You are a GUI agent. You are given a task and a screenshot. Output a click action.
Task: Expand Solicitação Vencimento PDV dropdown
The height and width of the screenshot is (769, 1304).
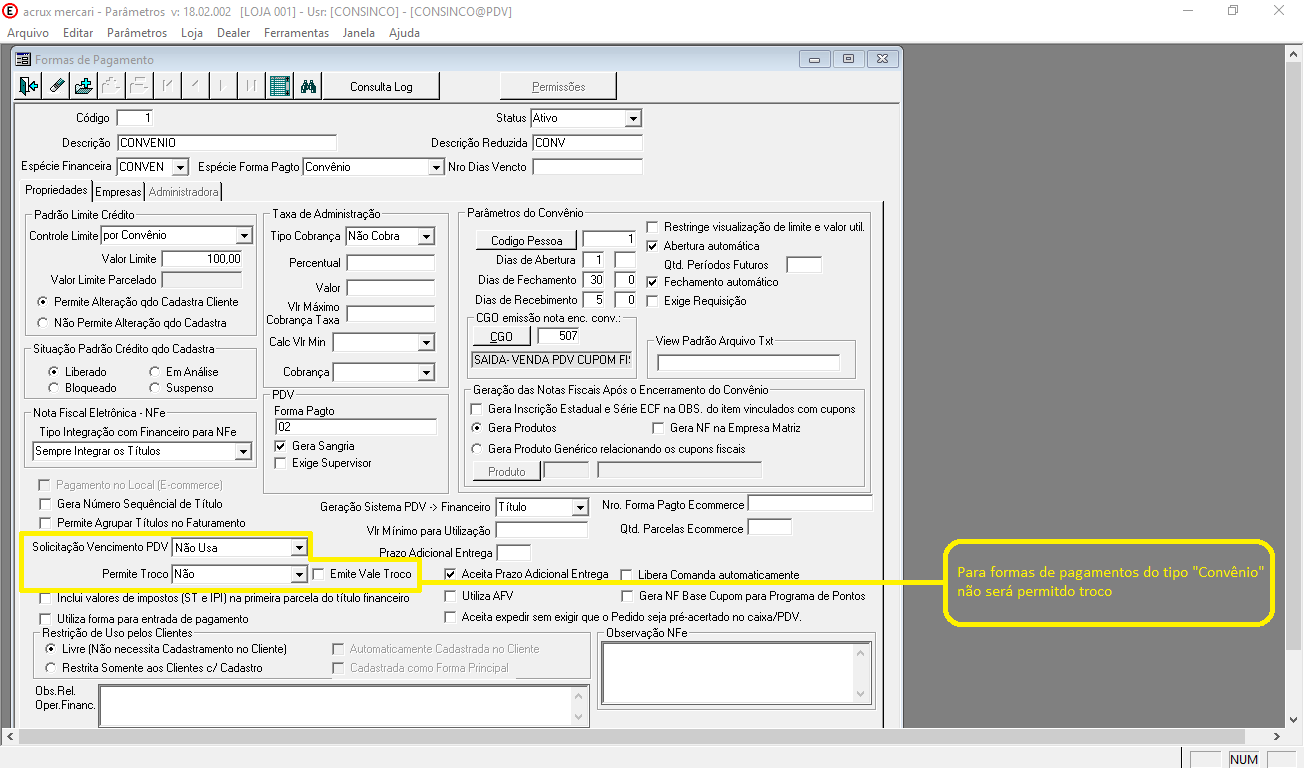[298, 548]
